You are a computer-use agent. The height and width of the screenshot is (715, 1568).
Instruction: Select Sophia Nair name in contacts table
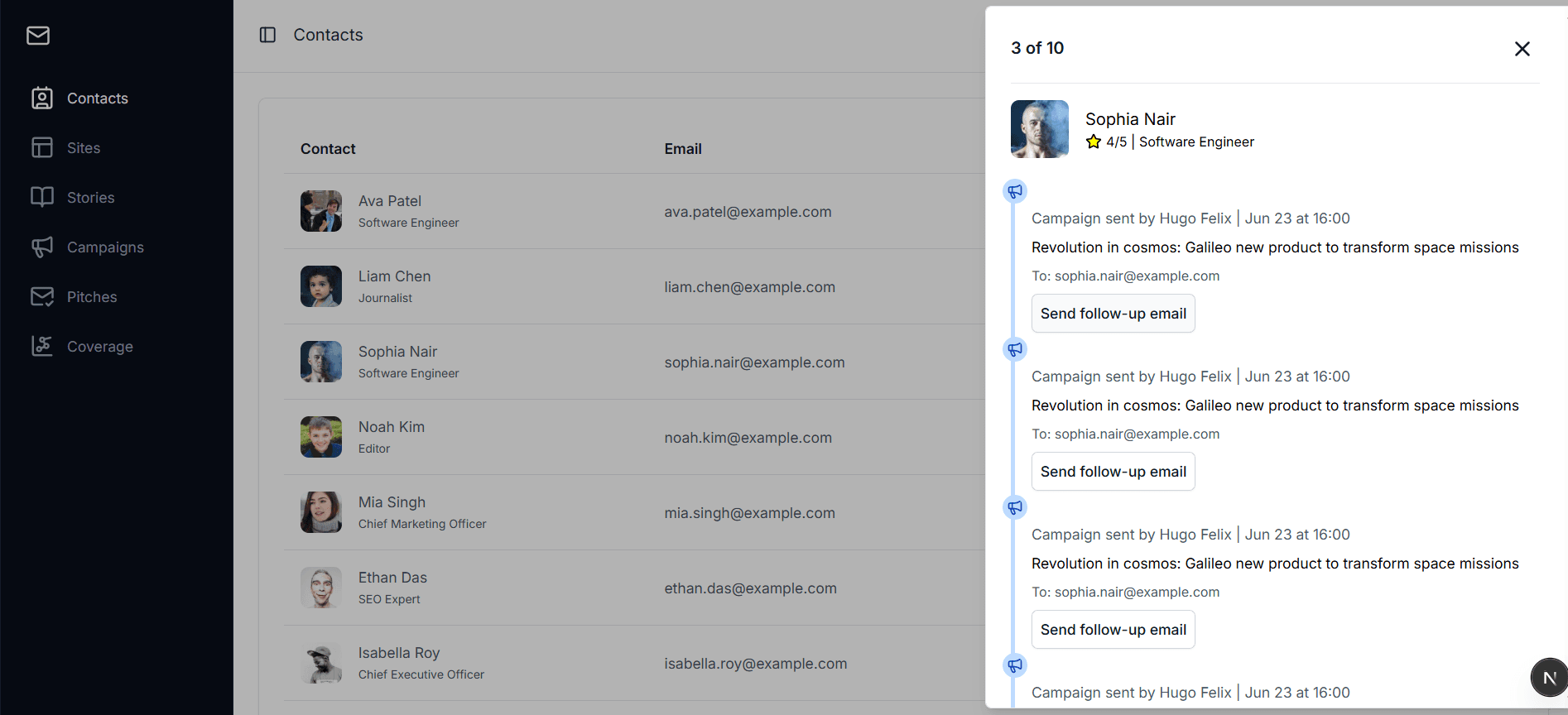[398, 352]
